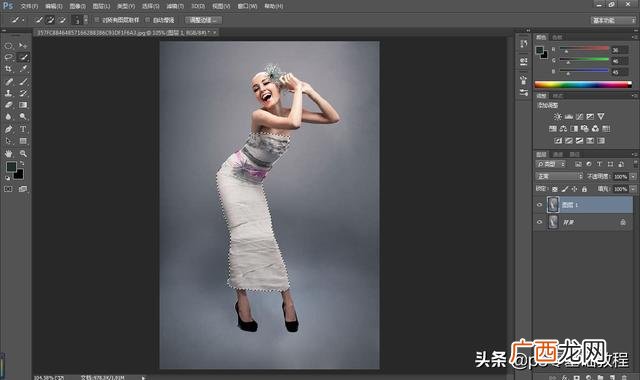Choose Subtract from Selection mode
Screen dimensions: 640x380
click(62, 20)
